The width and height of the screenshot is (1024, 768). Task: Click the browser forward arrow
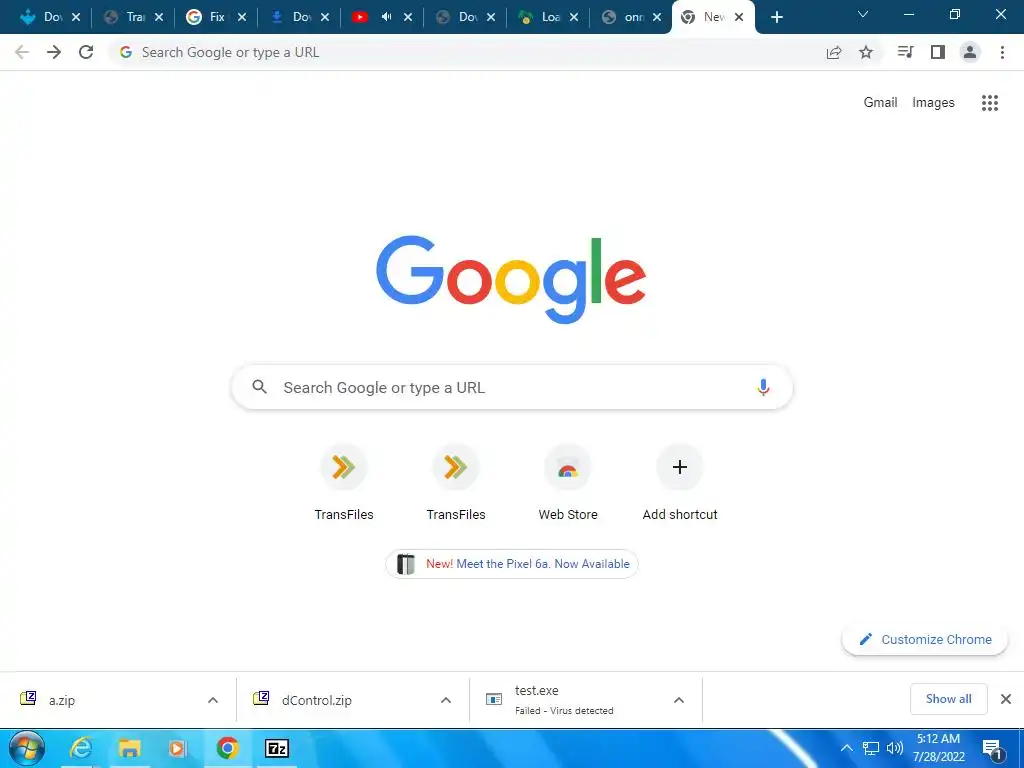pyautogui.click(x=54, y=52)
